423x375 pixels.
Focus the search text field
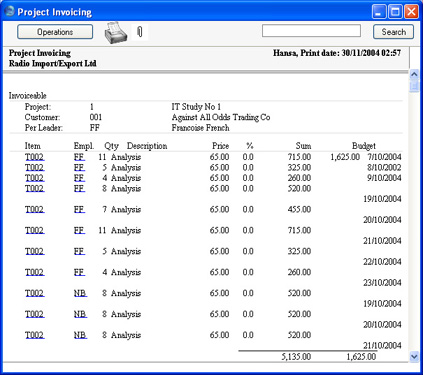(311, 31)
